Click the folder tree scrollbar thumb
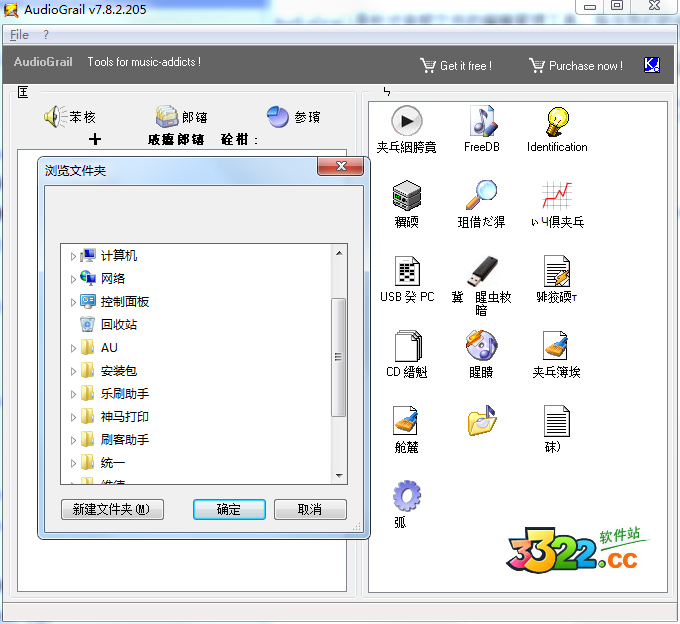 coord(339,357)
